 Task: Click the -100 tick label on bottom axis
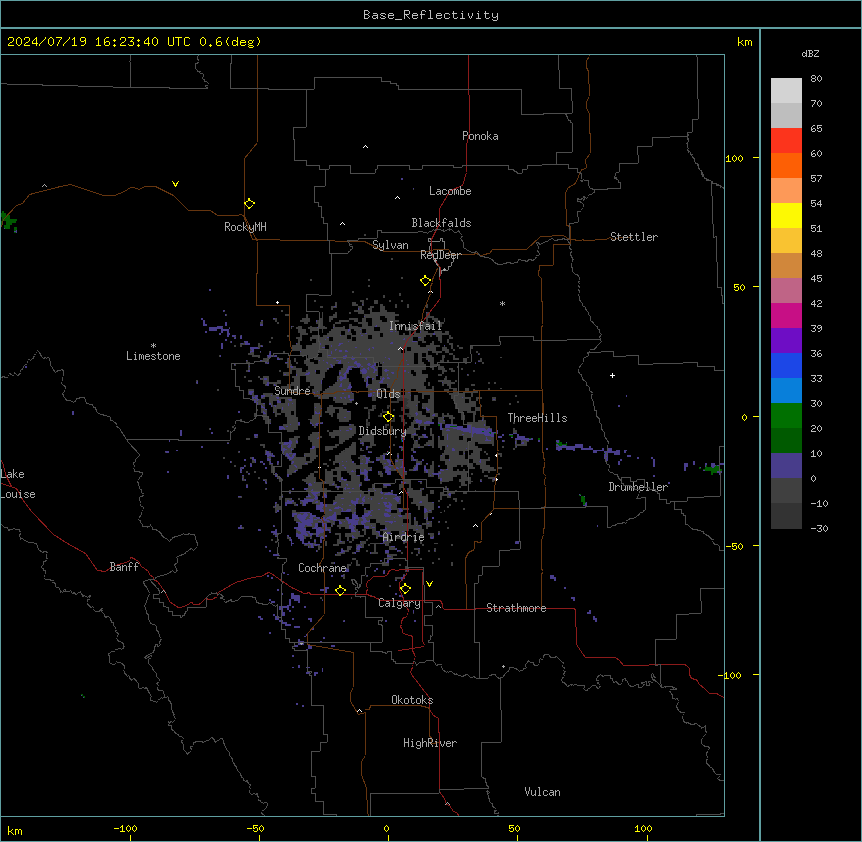(x=125, y=828)
